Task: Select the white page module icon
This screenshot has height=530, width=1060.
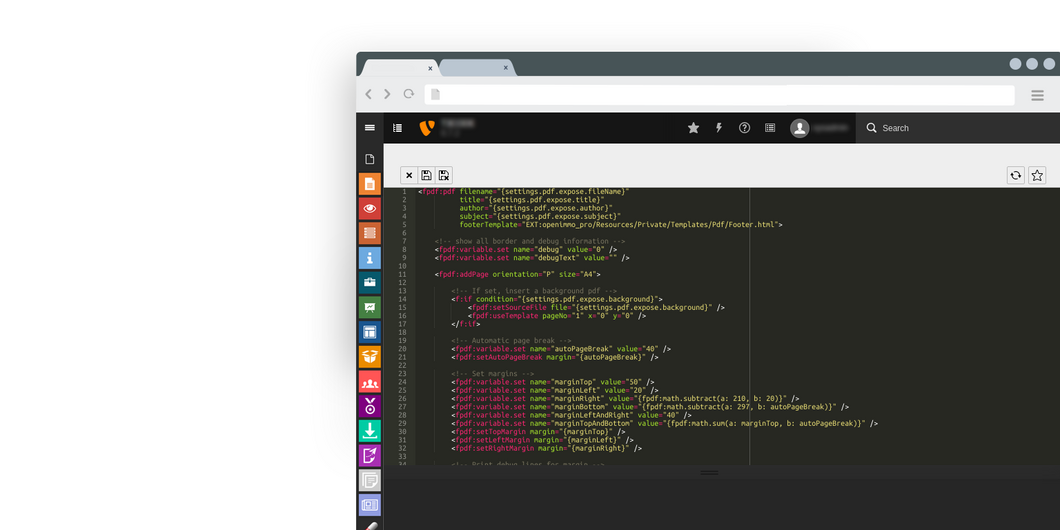Action: pos(370,160)
